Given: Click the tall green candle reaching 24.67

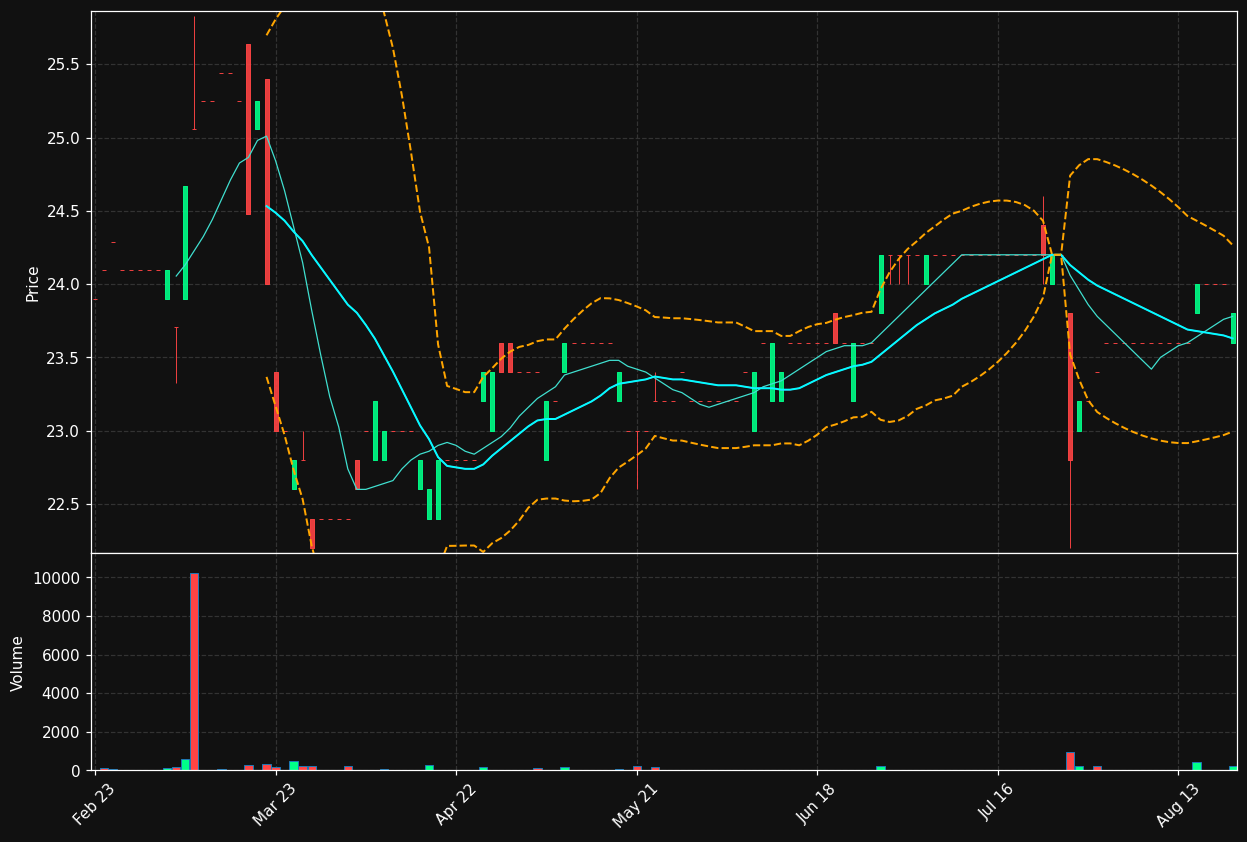Looking at the screenshot, I should point(185,243).
